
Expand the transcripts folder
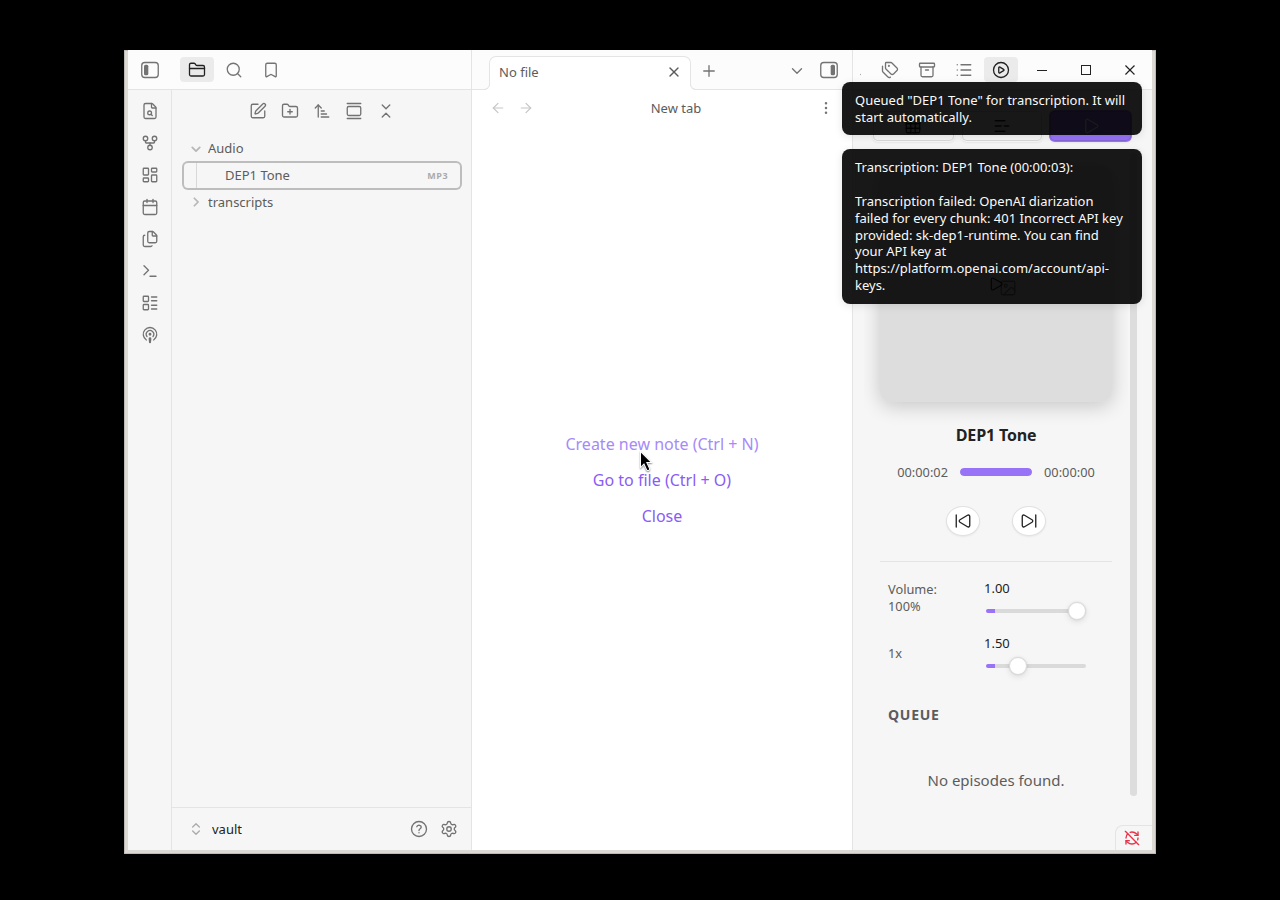pyautogui.click(x=196, y=202)
